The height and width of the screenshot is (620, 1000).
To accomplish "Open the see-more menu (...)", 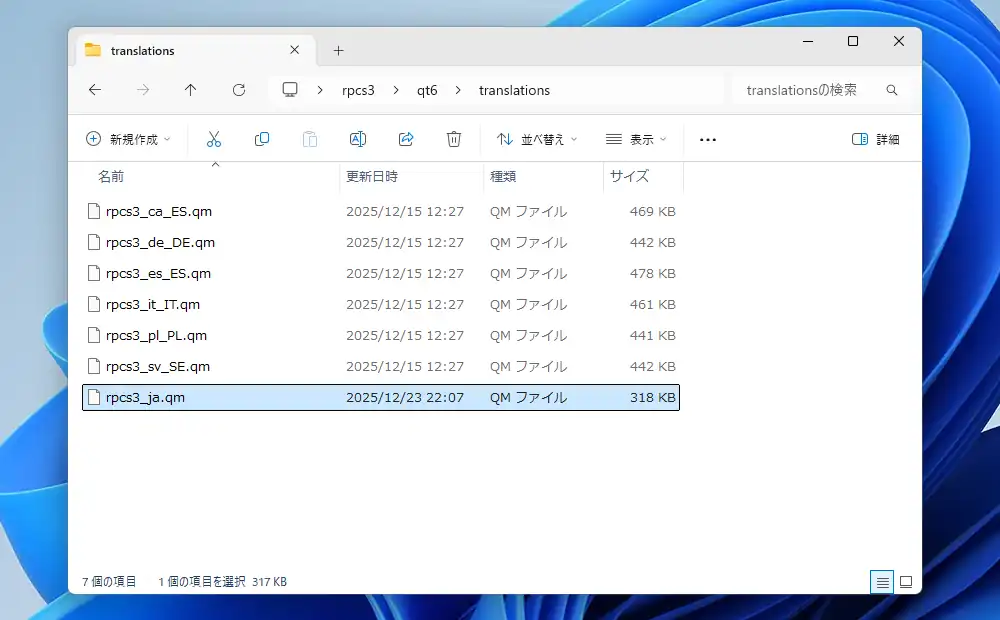I will click(x=707, y=139).
